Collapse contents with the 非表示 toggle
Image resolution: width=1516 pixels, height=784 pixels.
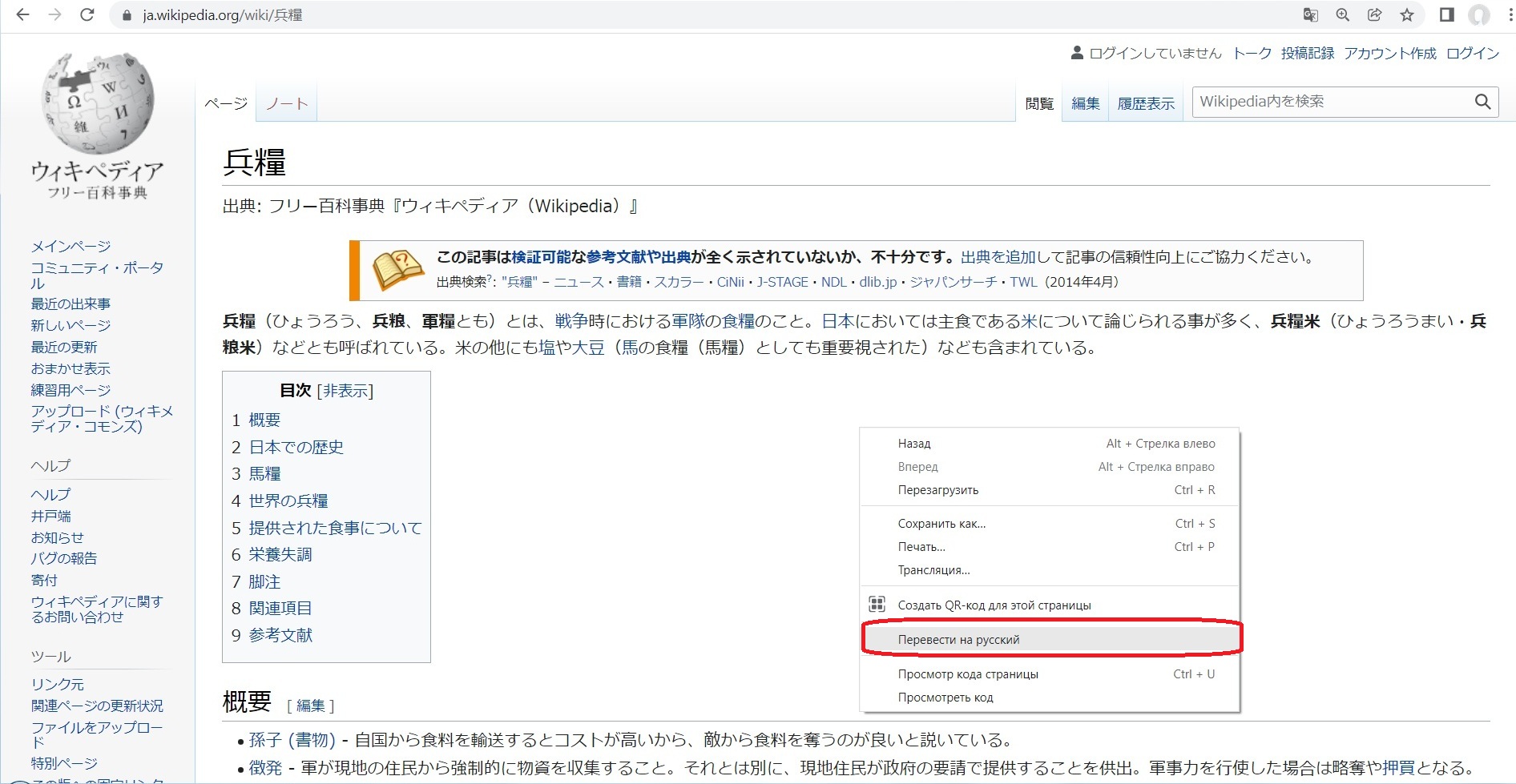(x=345, y=391)
